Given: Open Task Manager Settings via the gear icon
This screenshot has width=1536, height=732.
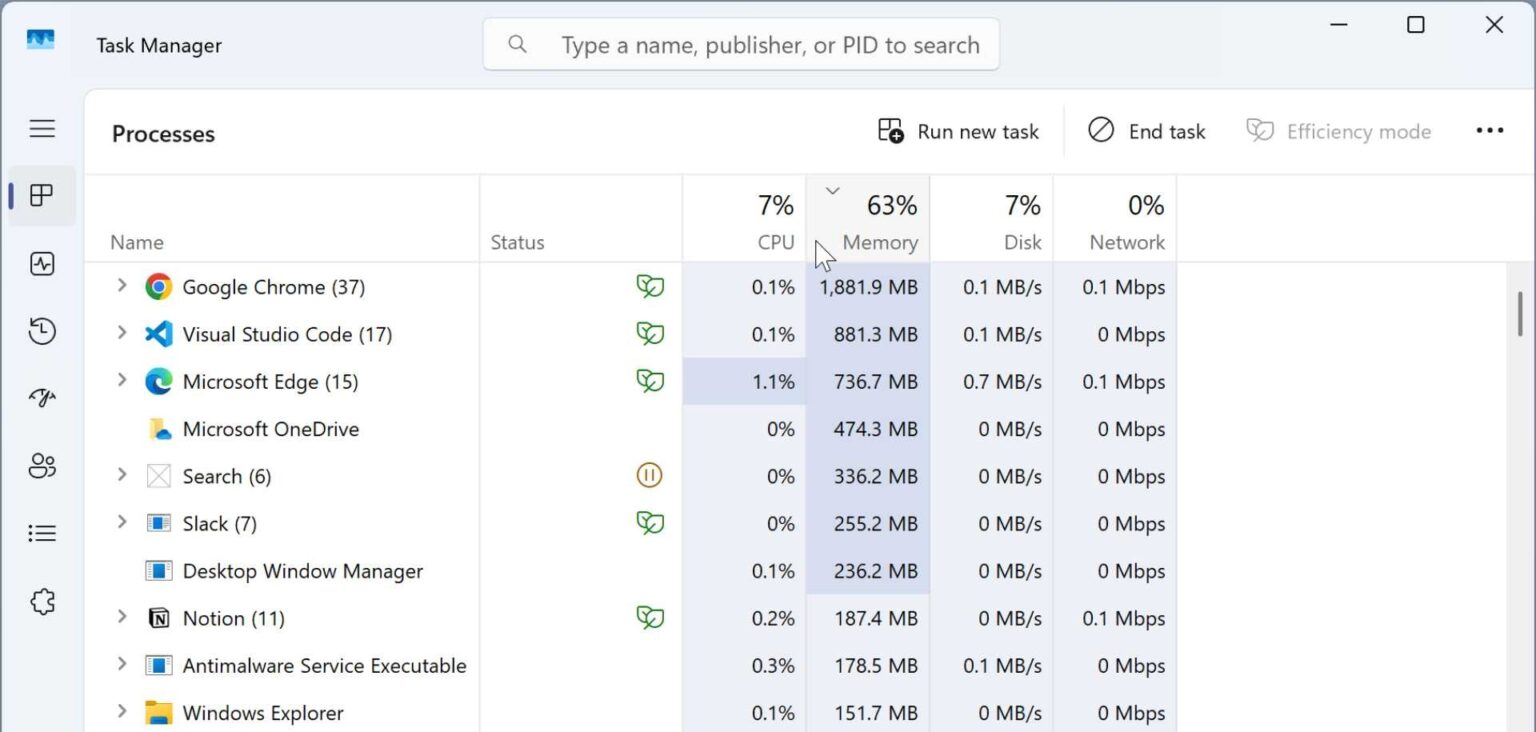Looking at the screenshot, I should (41, 601).
